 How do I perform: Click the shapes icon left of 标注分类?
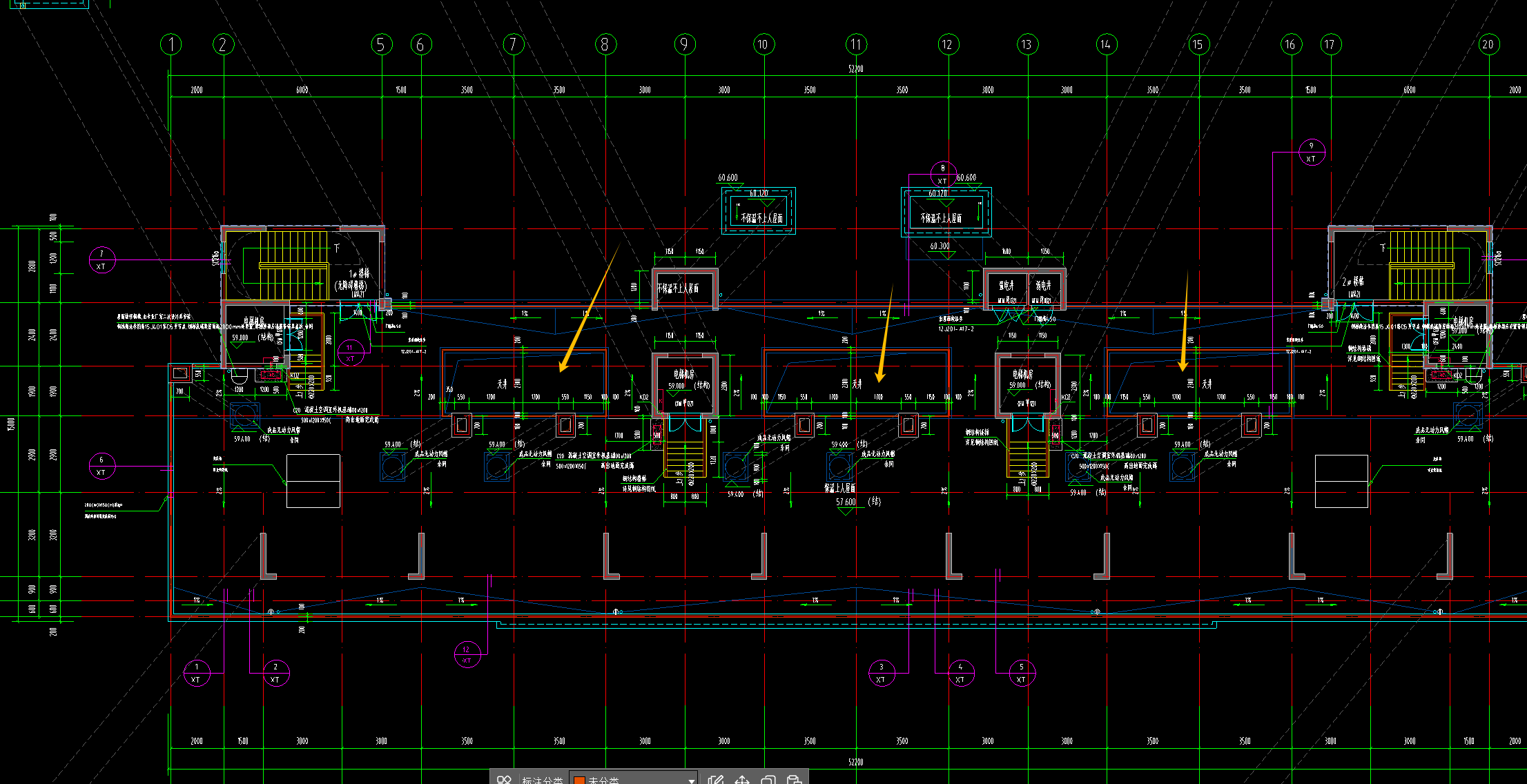click(504, 780)
